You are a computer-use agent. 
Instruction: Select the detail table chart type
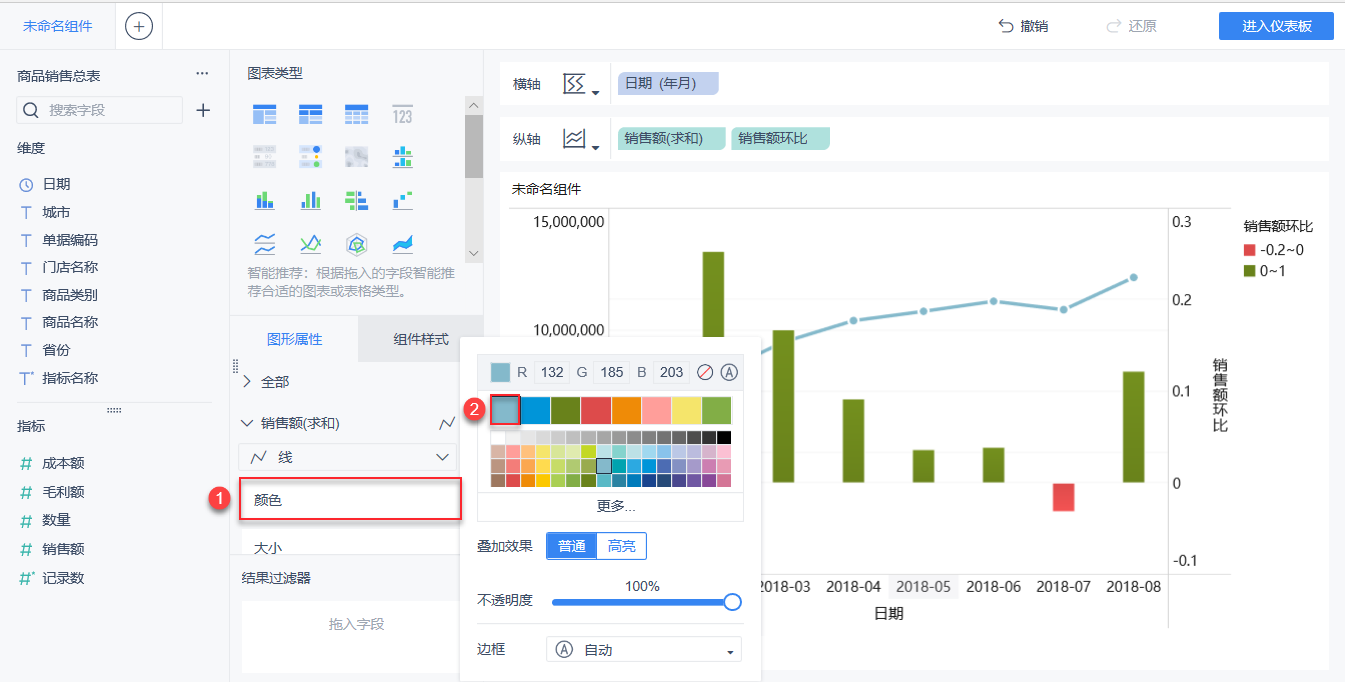click(x=357, y=114)
